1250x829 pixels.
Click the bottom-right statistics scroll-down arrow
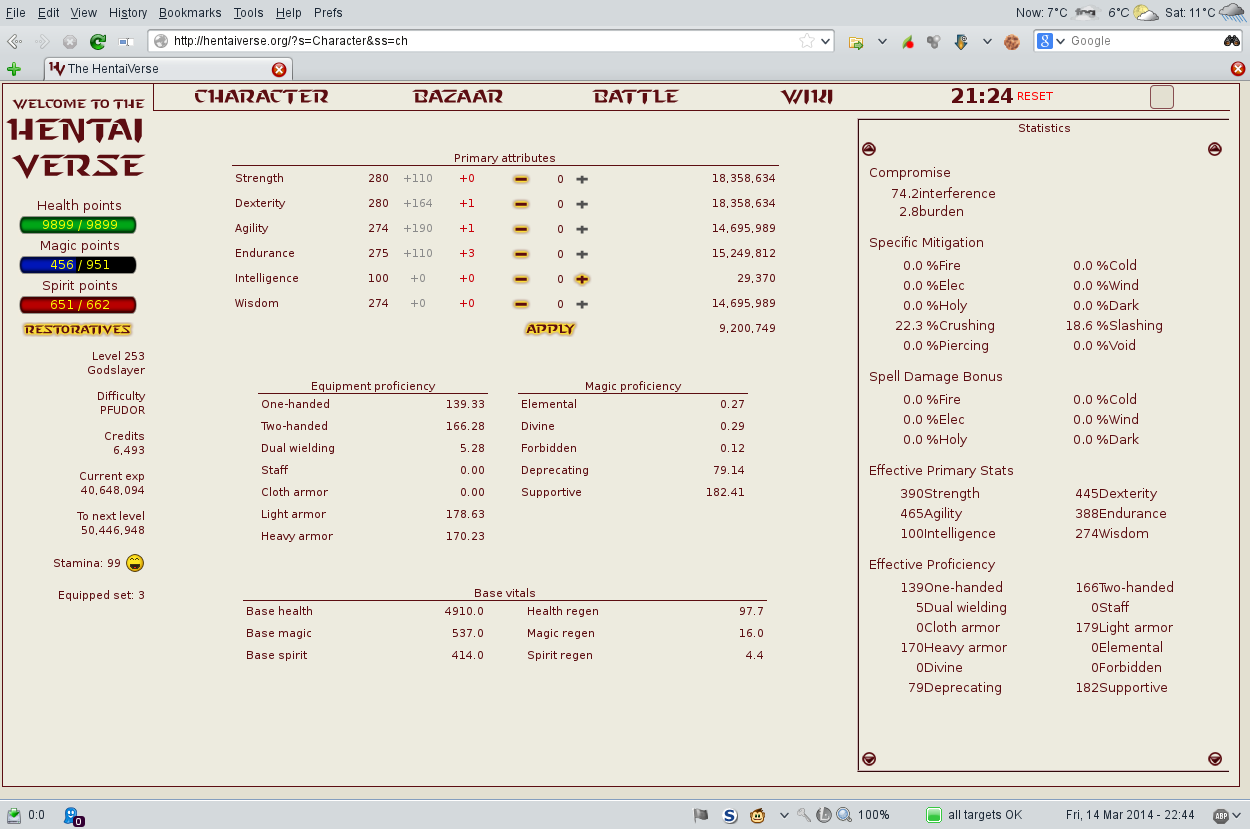[x=1215, y=759]
